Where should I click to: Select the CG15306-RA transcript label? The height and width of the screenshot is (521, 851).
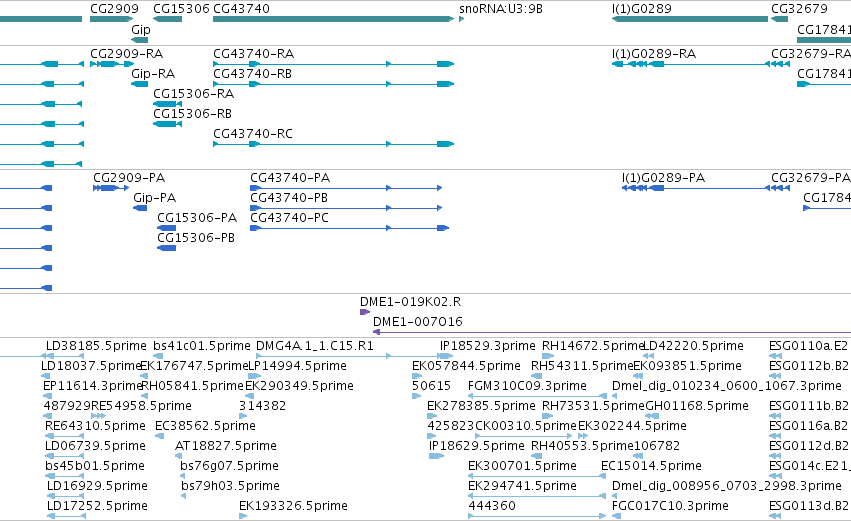pos(194,94)
